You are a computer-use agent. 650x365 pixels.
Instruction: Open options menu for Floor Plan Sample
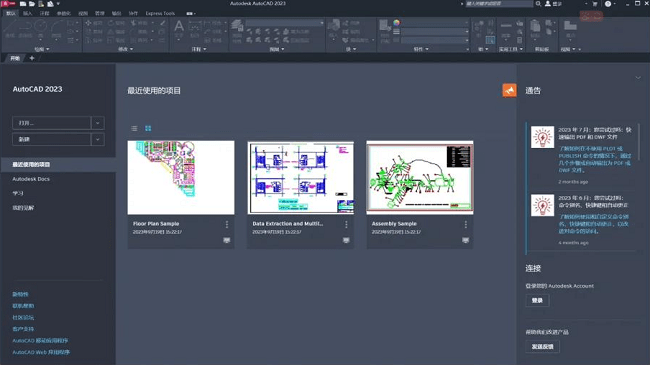coord(227,224)
